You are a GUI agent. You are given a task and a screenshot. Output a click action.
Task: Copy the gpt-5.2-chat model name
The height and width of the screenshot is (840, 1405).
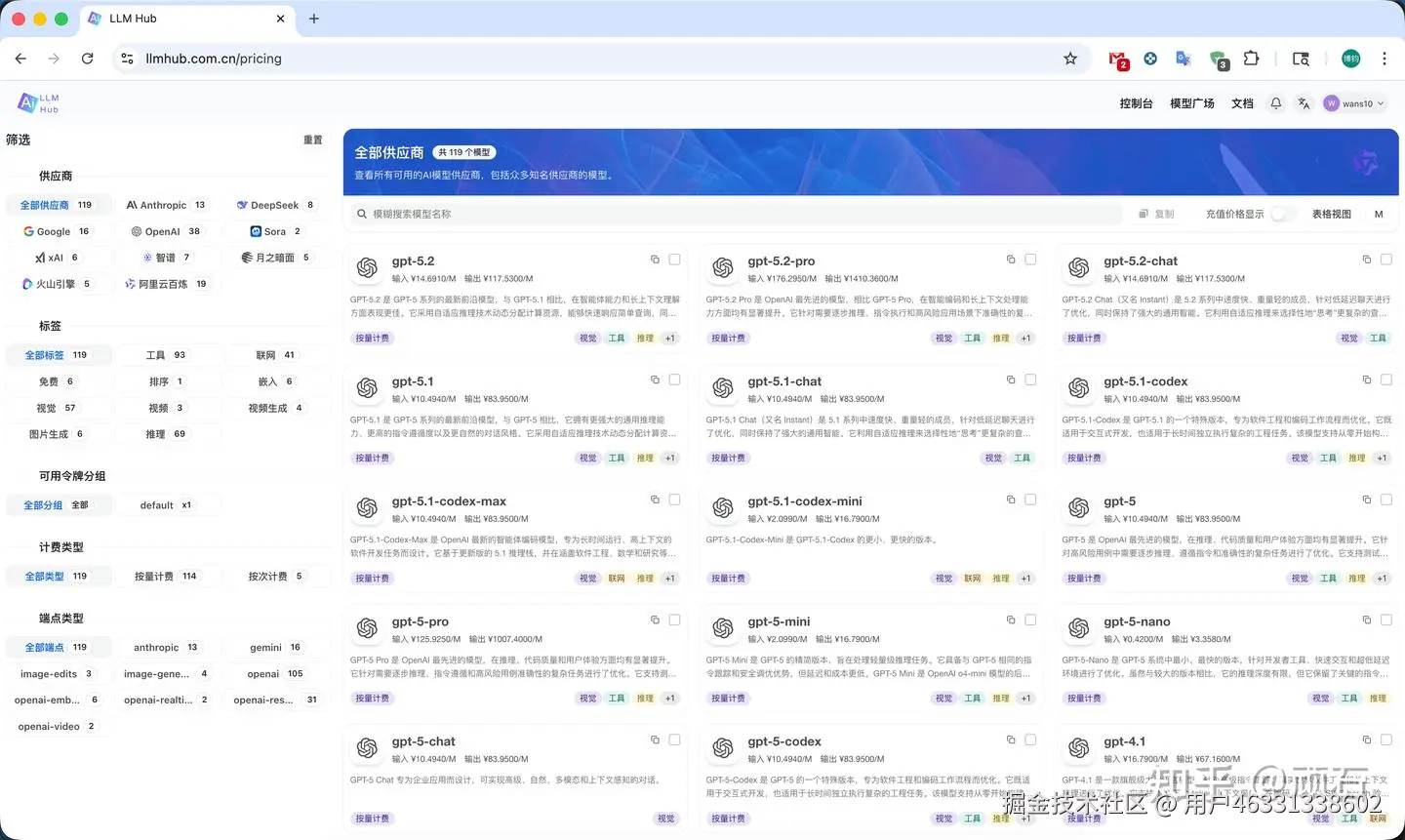[1367, 260]
